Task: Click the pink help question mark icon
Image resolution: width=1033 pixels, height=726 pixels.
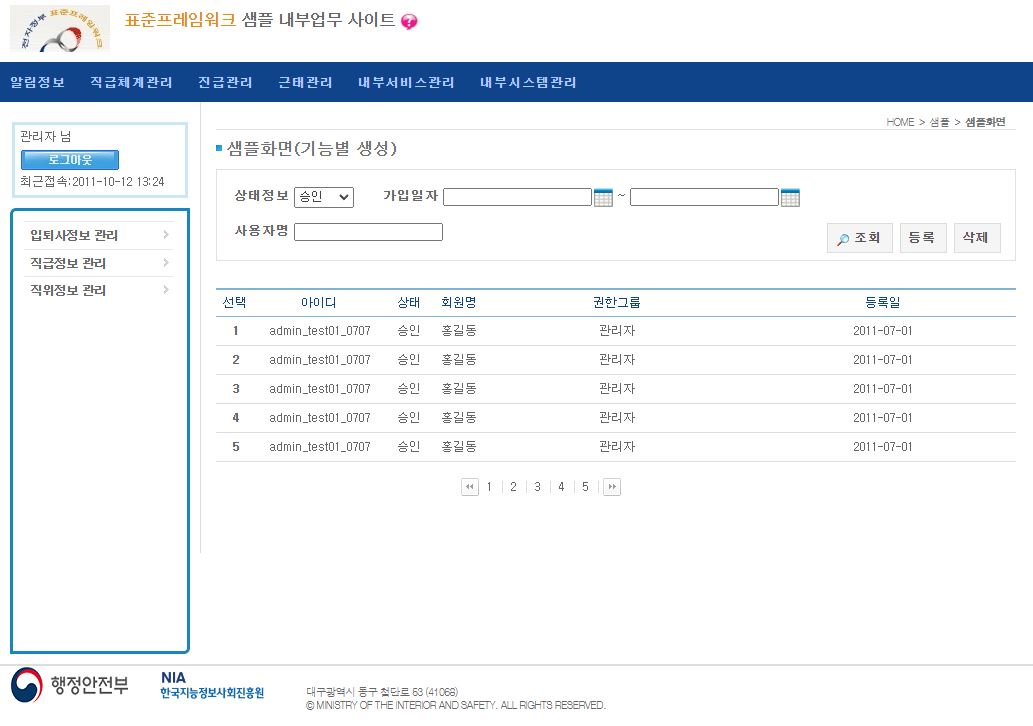Action: click(409, 22)
